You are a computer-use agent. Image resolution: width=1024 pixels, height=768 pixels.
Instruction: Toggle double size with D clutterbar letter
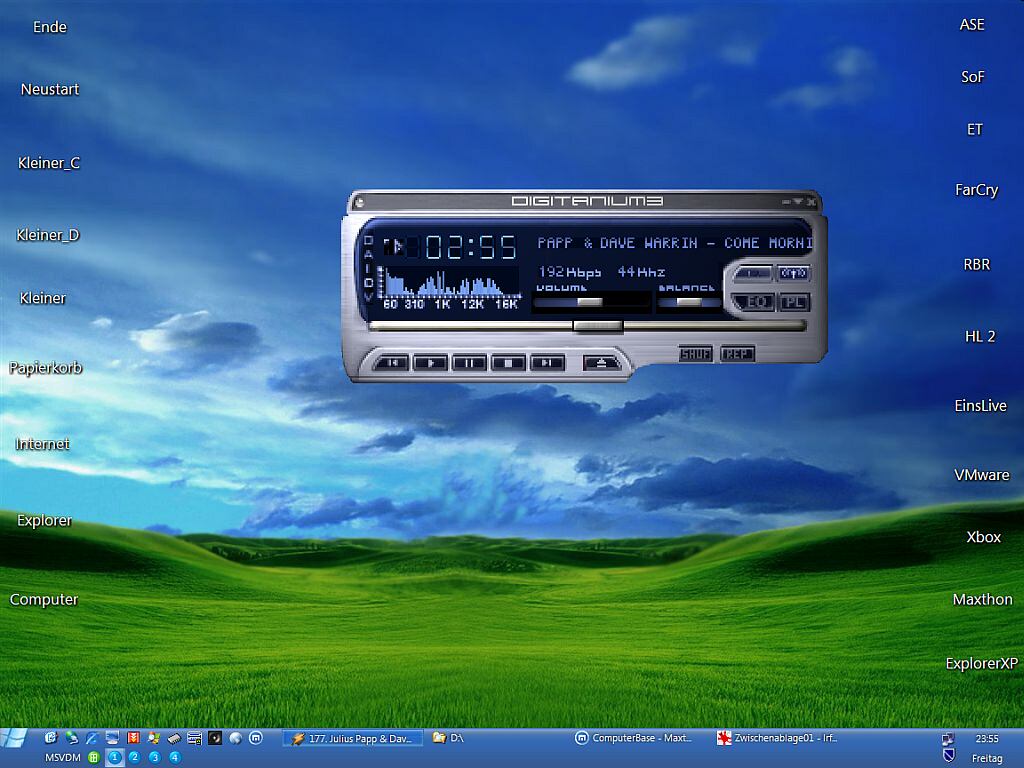click(368, 282)
